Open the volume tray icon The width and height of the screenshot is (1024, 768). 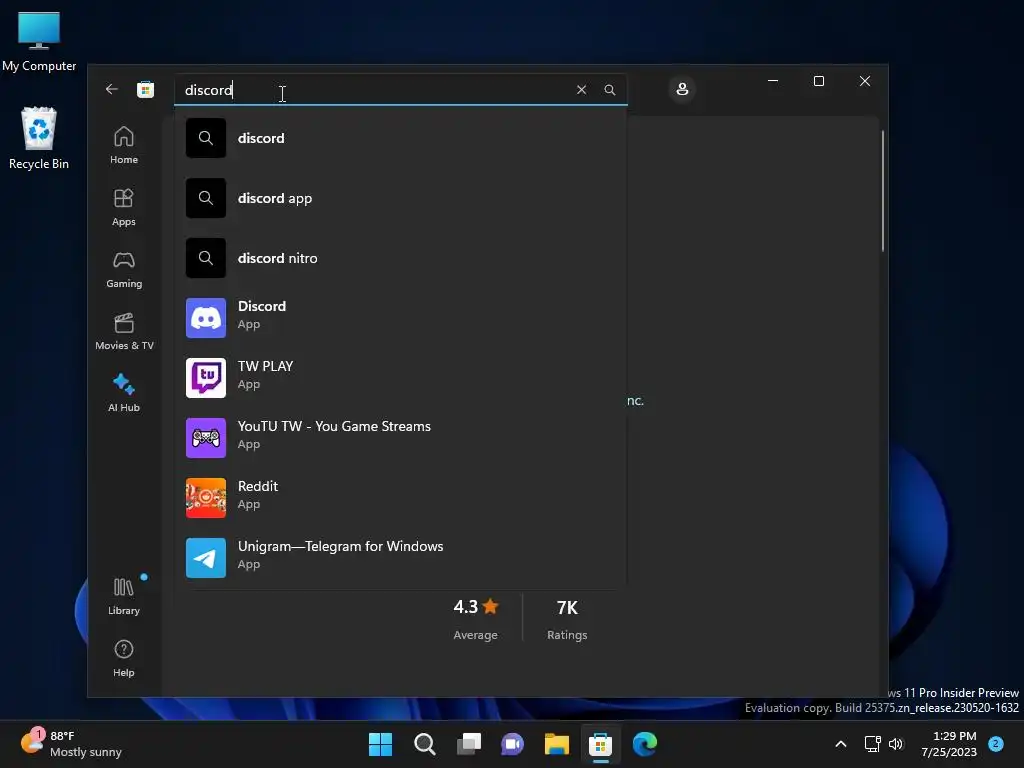(x=896, y=744)
